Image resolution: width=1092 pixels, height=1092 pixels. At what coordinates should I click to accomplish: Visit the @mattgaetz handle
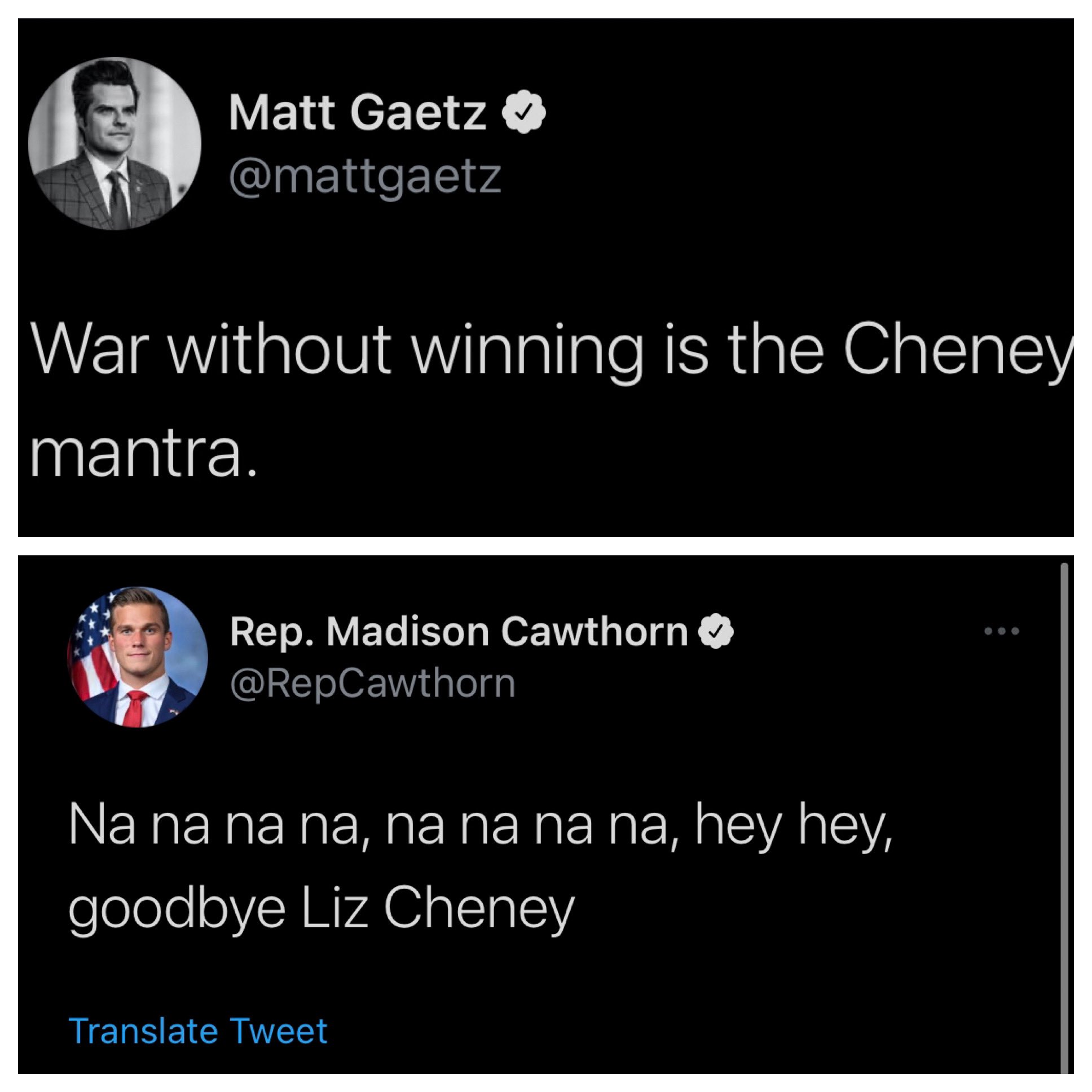(365, 176)
